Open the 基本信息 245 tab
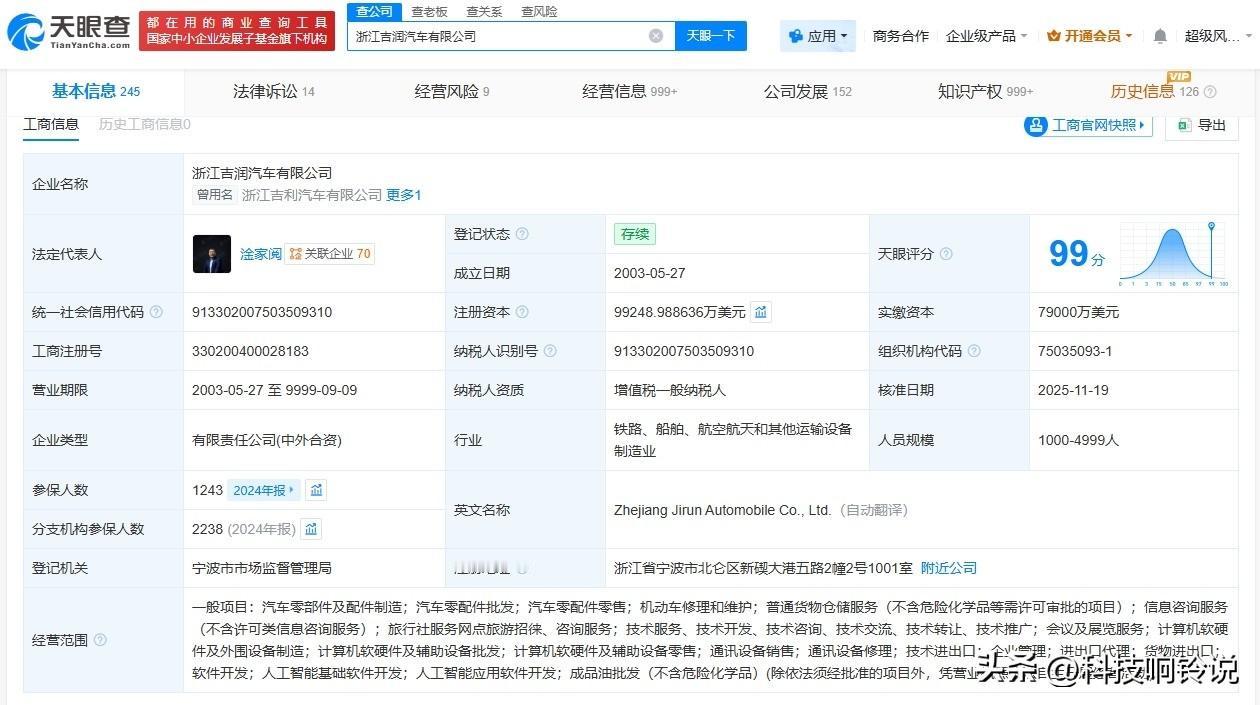 96,91
